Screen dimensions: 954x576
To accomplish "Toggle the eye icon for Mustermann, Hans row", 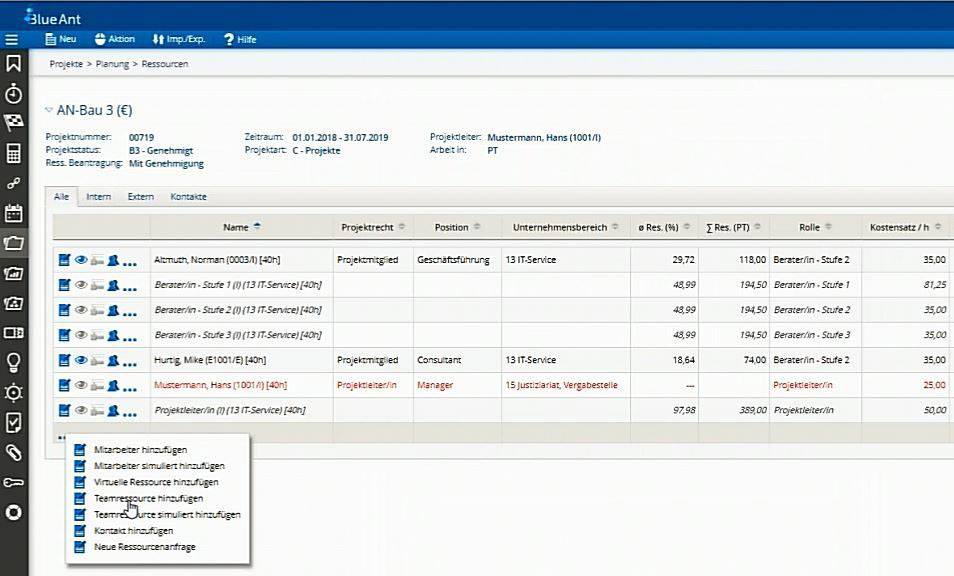I will pyautogui.click(x=81, y=385).
